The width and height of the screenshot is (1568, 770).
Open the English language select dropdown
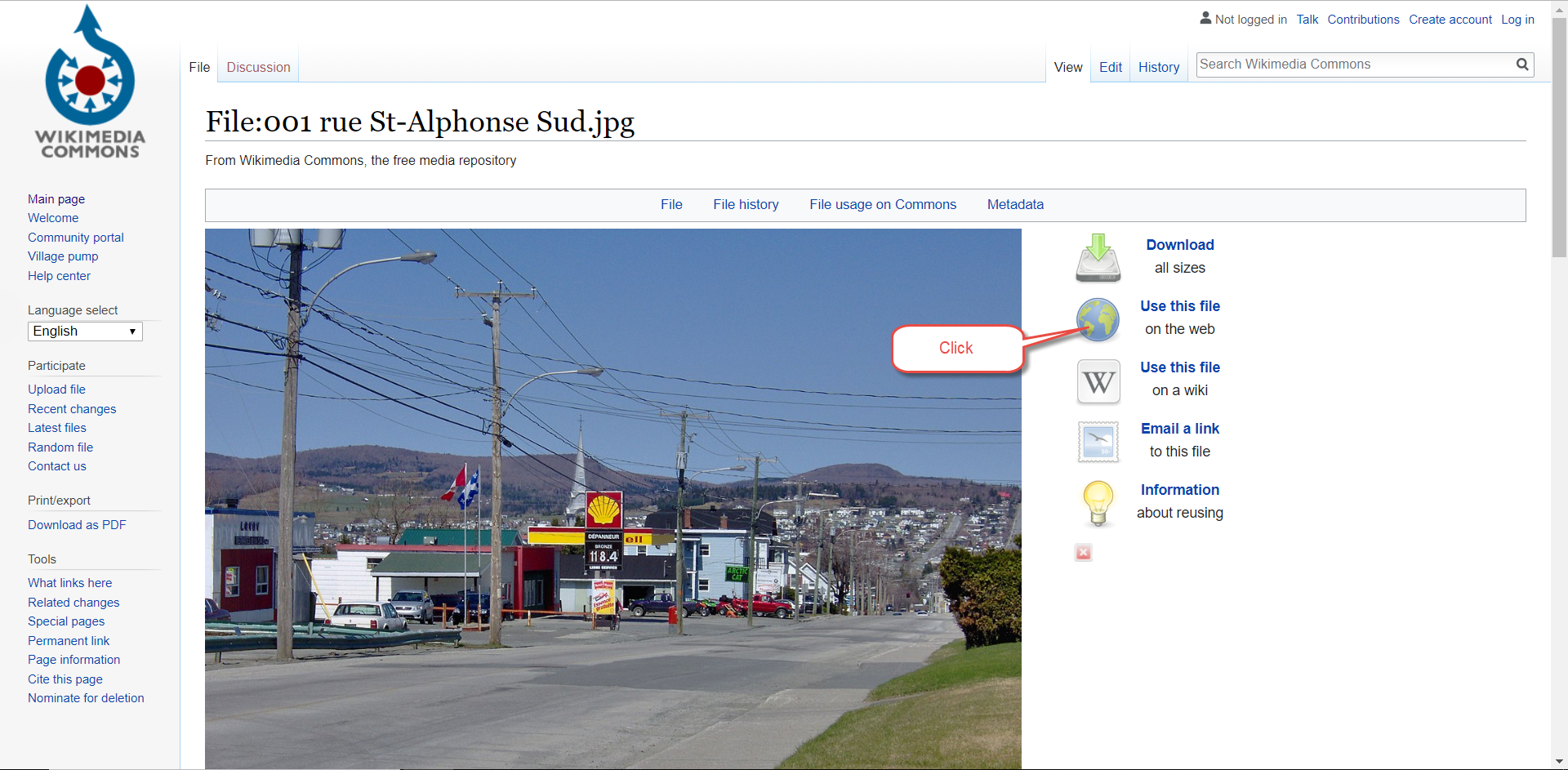(84, 331)
